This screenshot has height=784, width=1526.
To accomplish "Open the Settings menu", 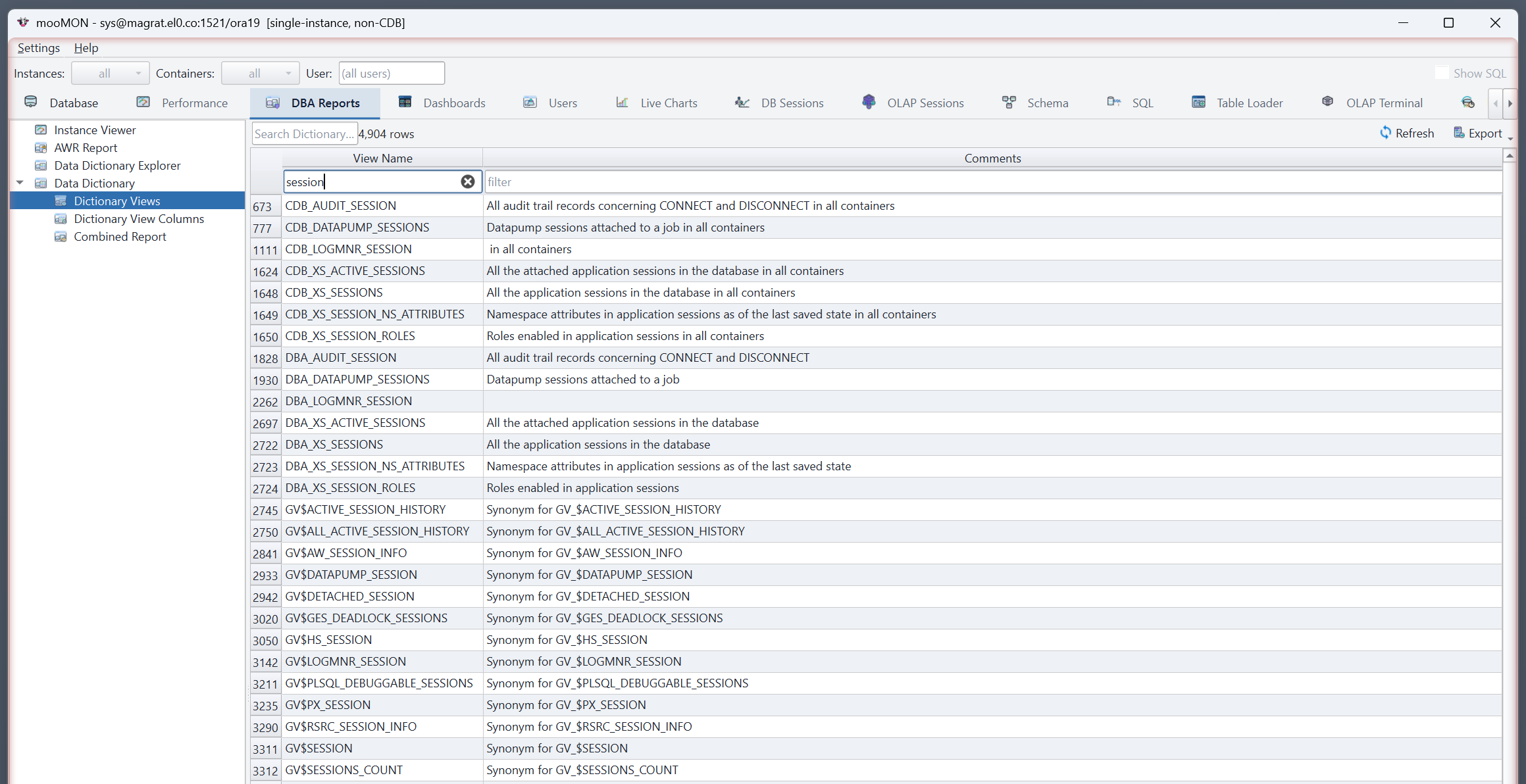I will pyautogui.click(x=39, y=47).
